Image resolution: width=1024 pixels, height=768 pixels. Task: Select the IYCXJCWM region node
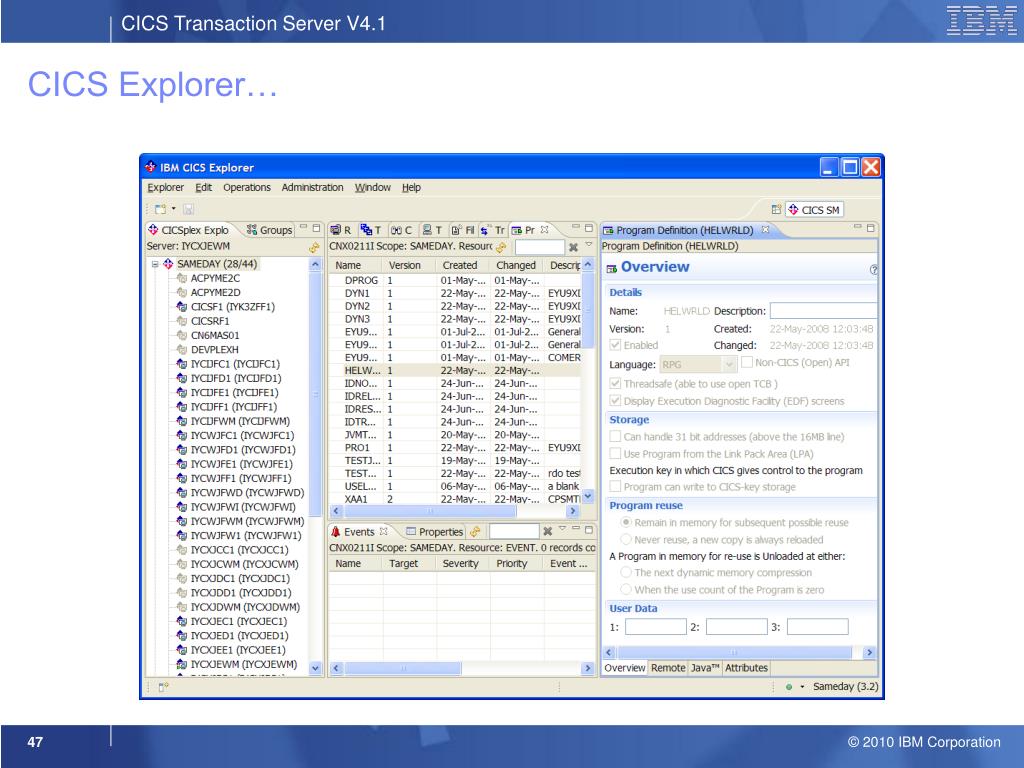click(244, 564)
